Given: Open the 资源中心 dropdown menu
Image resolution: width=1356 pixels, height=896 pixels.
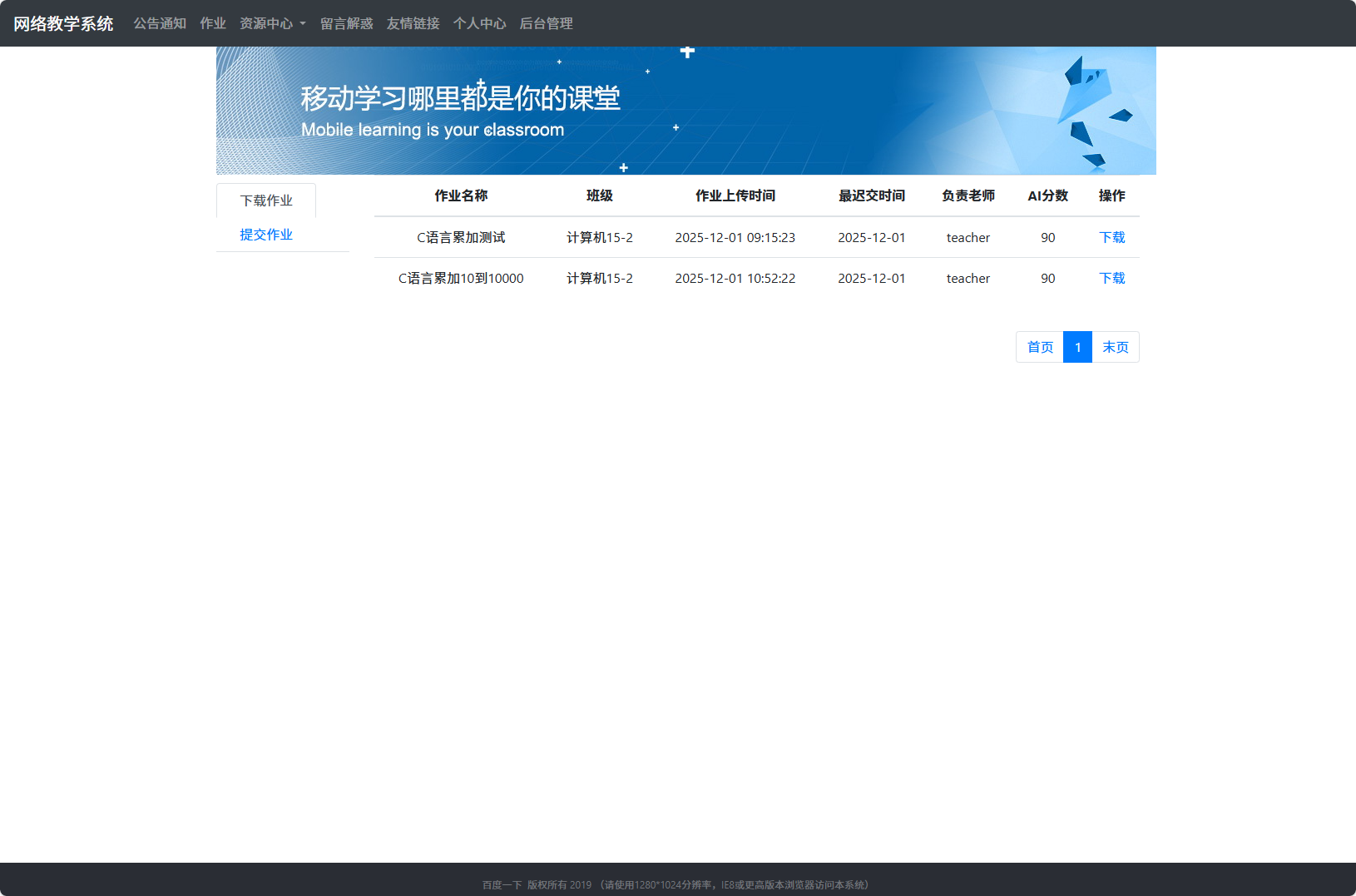Looking at the screenshot, I should click(x=266, y=23).
